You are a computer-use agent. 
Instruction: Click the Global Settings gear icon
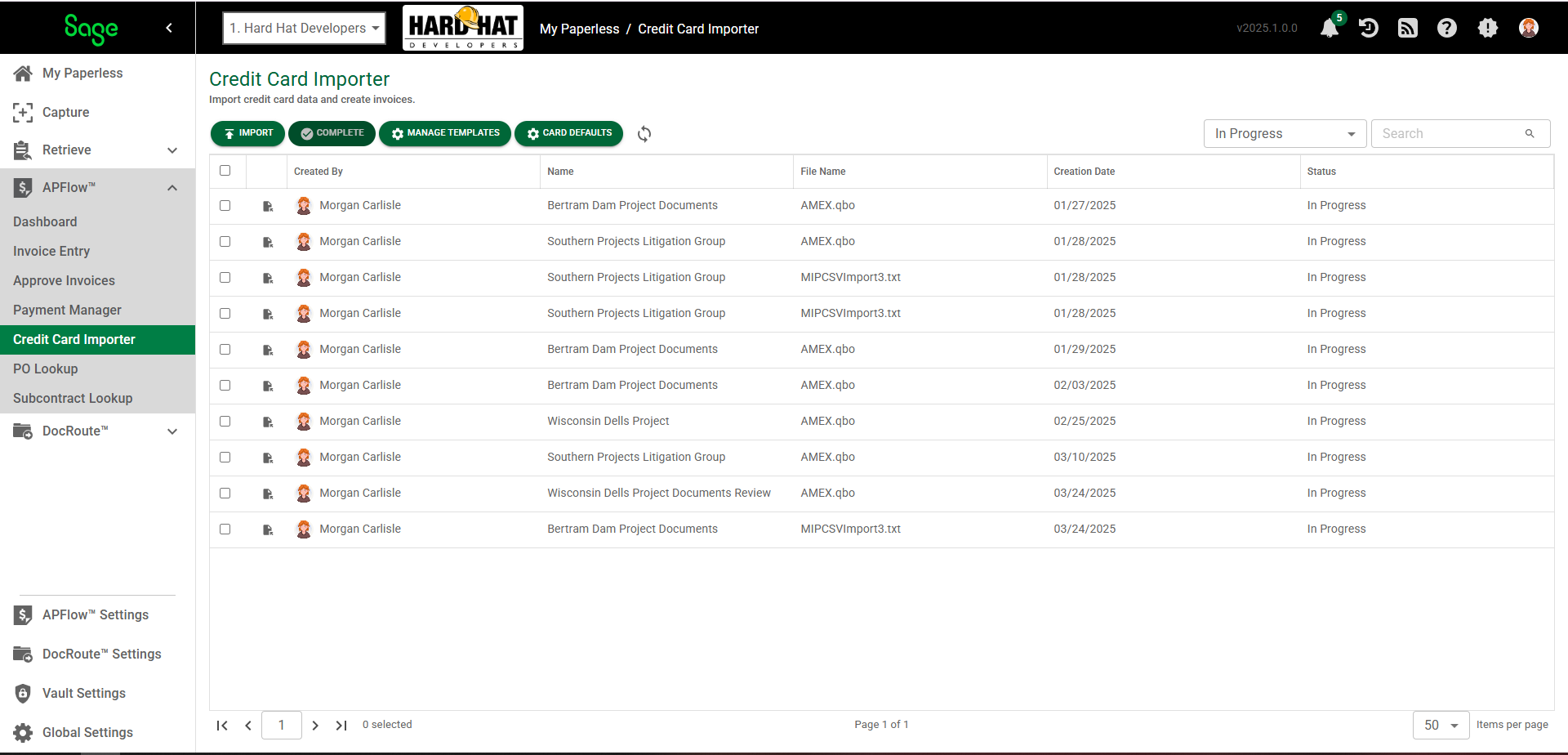pos(23,733)
